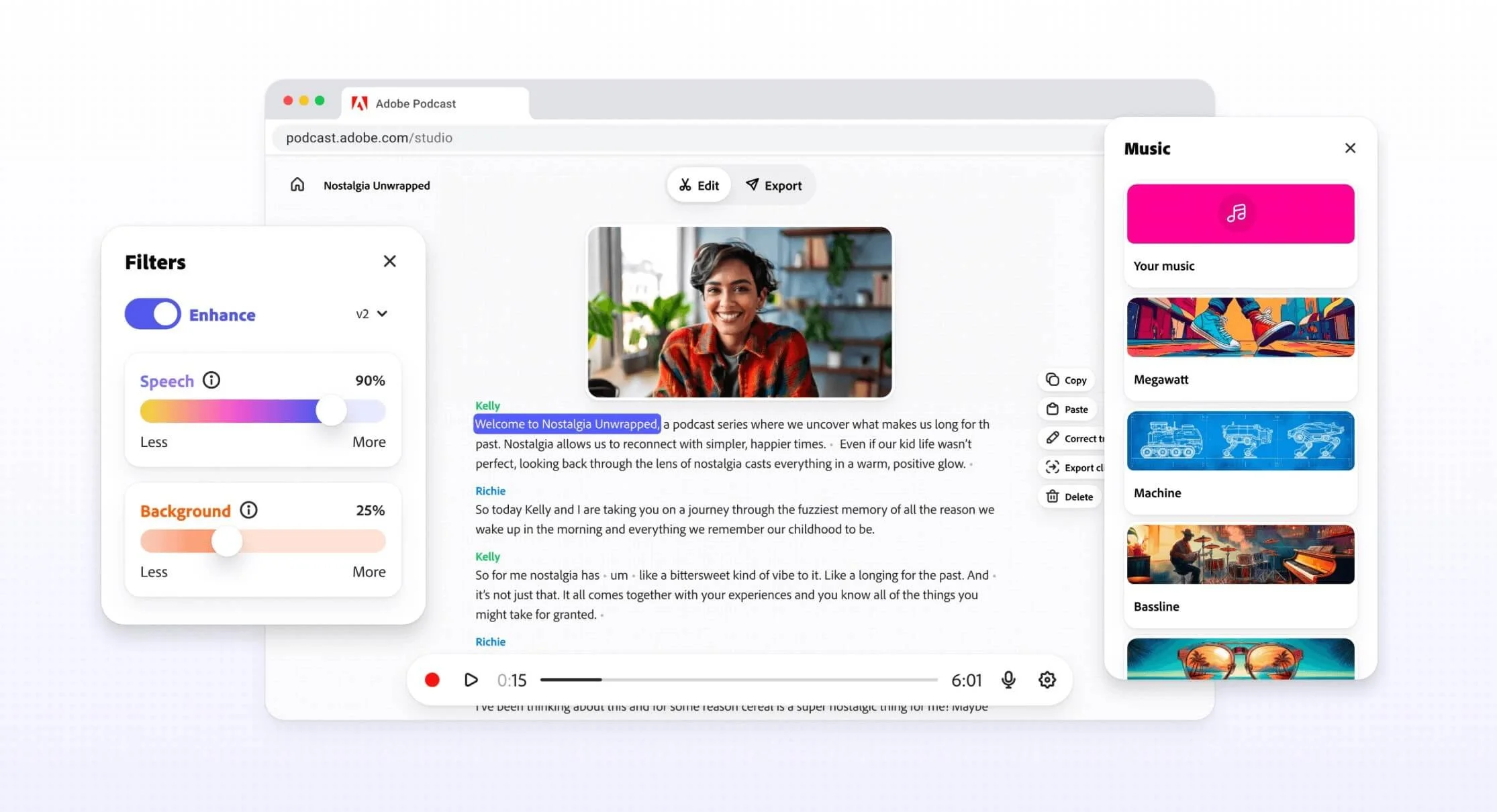Select the microphone icon in the playback bar

click(x=1009, y=680)
